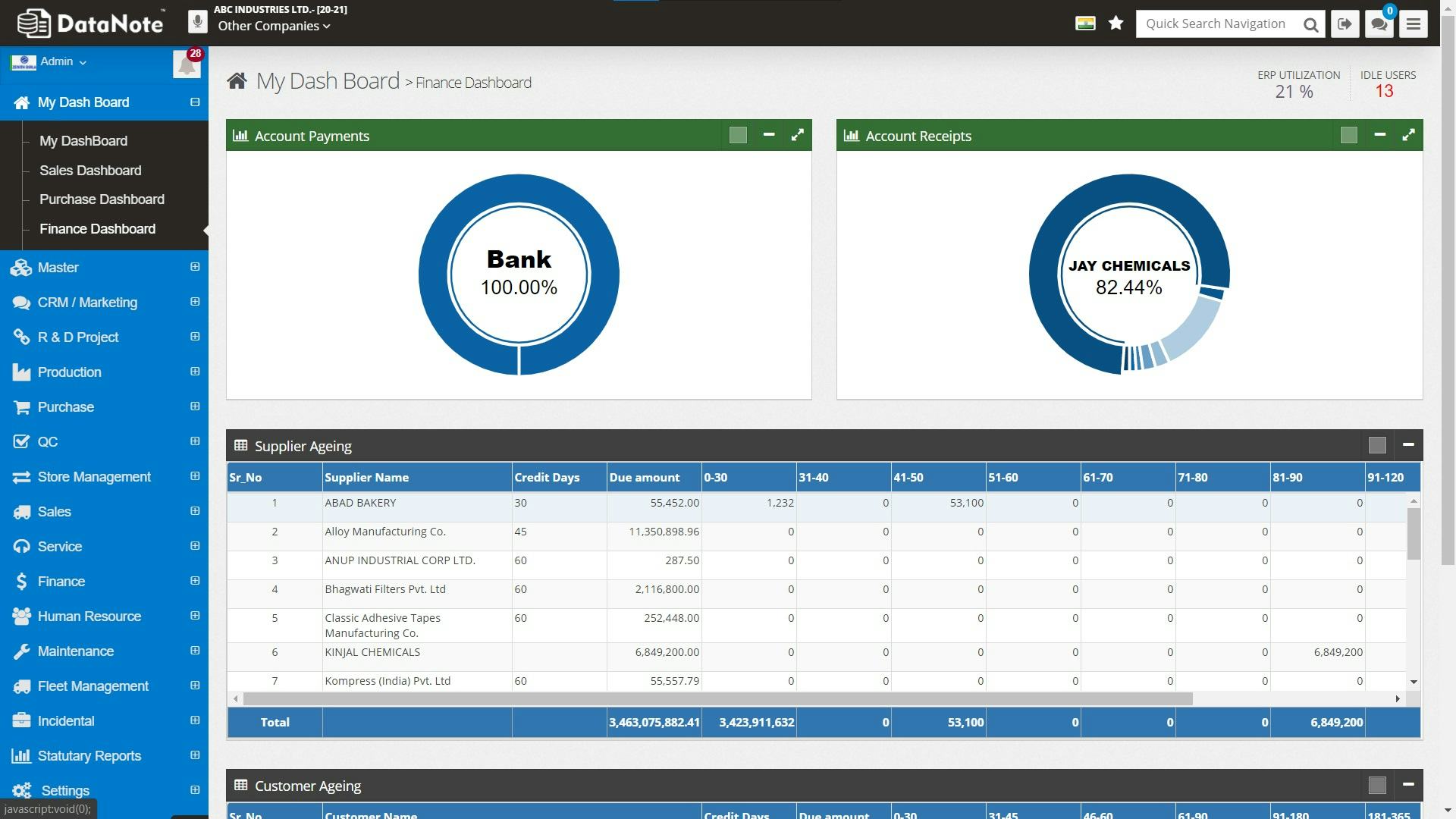The width and height of the screenshot is (1456, 819).
Task: Expand the Production sidebar section
Action: pyautogui.click(x=68, y=372)
